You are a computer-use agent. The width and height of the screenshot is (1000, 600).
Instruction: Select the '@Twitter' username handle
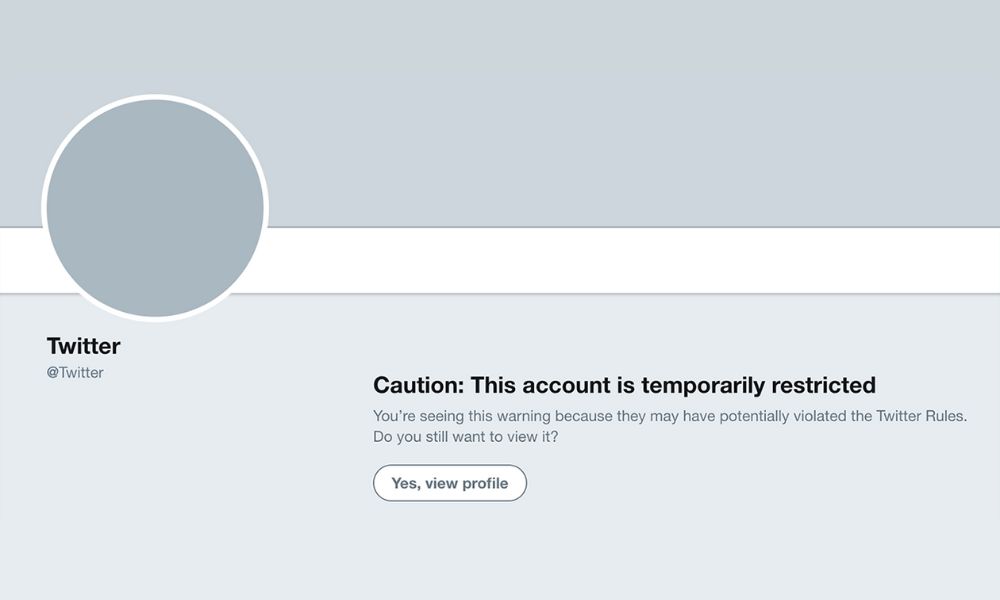[x=76, y=372]
